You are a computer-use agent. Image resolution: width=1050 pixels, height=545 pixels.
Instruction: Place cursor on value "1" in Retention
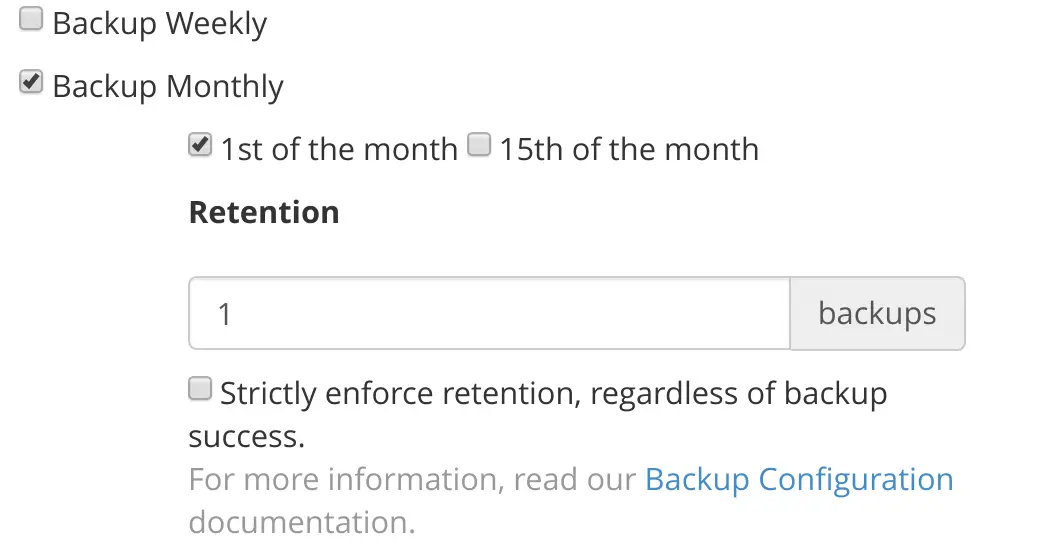[x=225, y=314]
